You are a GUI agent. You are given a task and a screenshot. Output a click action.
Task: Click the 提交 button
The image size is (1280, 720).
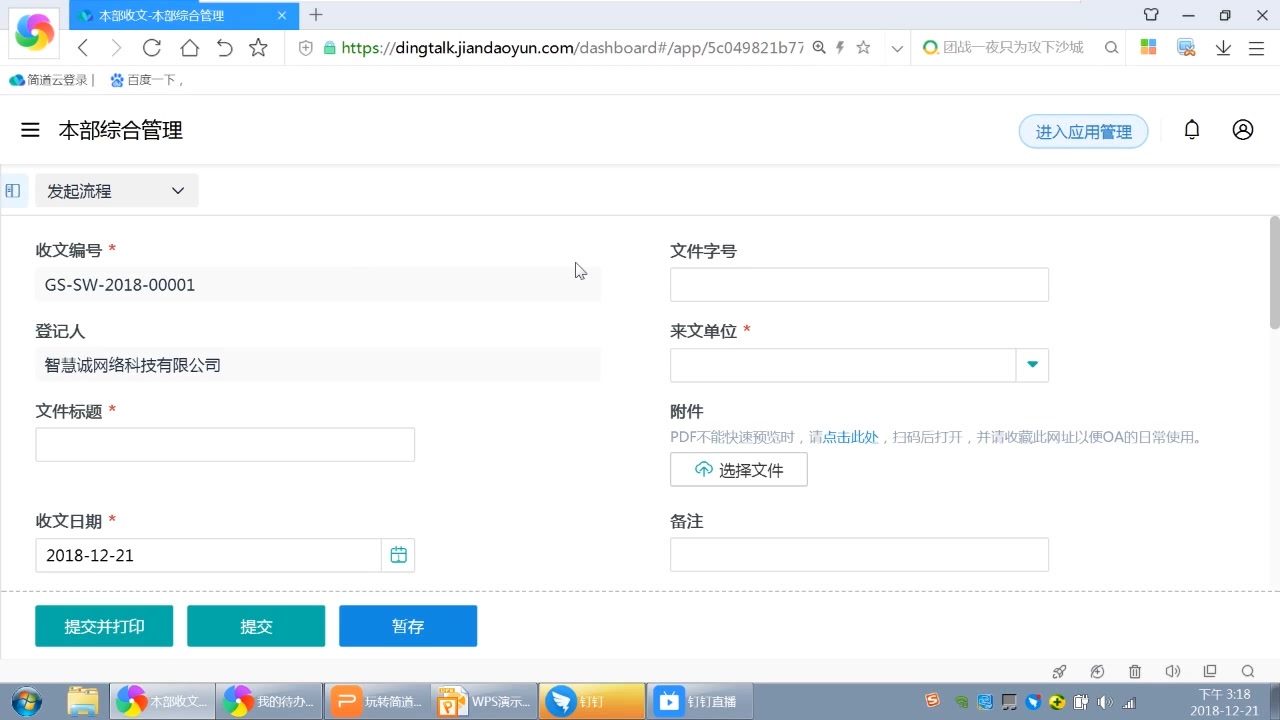point(256,626)
